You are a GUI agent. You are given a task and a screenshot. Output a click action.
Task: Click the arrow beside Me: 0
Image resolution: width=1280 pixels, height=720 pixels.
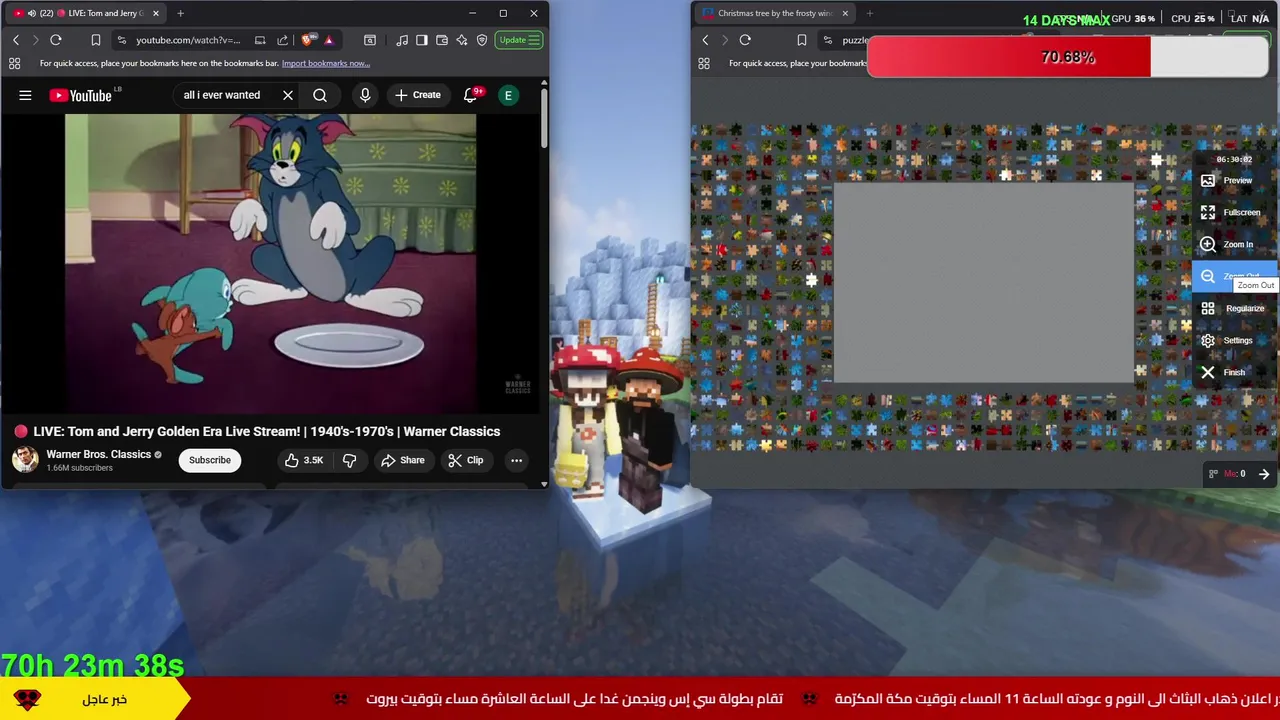(x=1264, y=474)
